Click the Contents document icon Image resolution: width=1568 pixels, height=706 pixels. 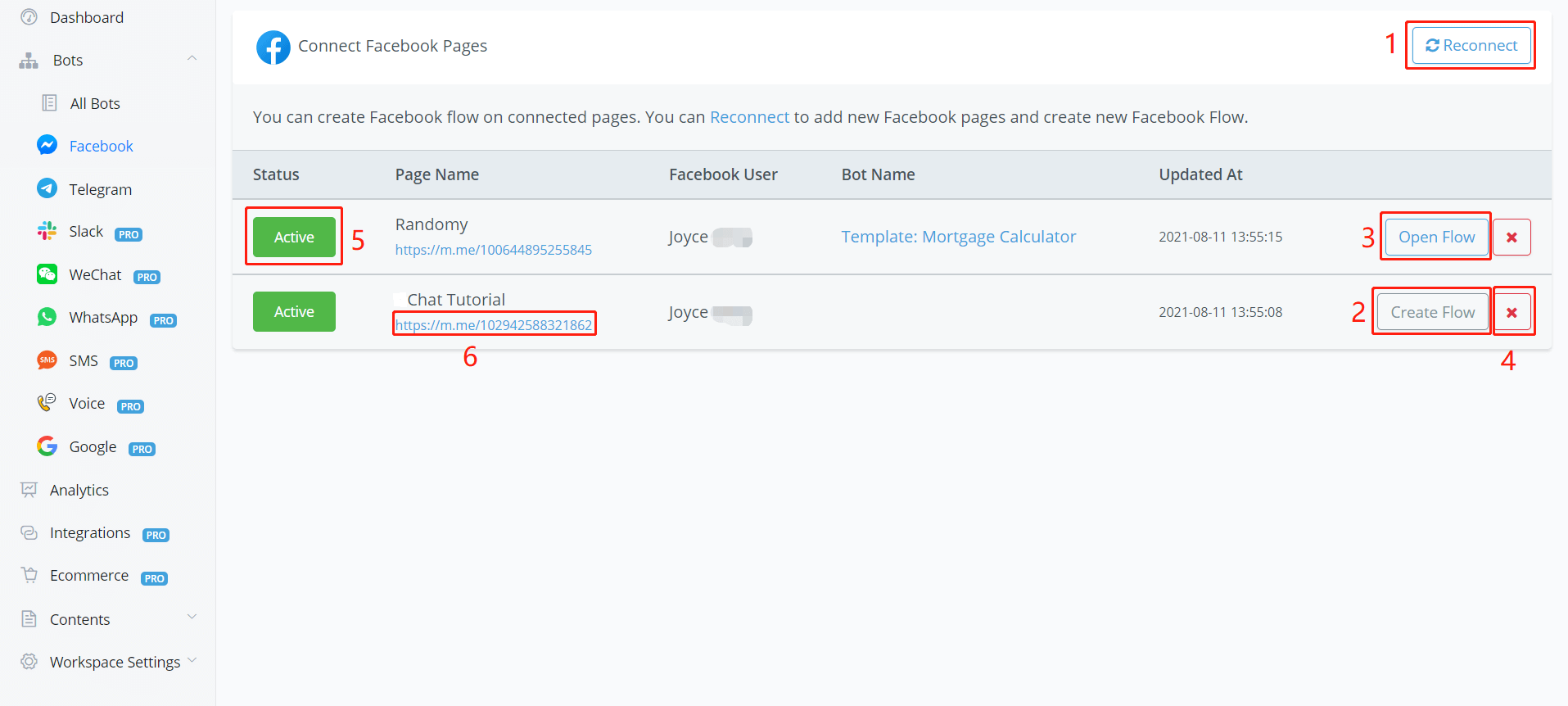pyautogui.click(x=29, y=618)
